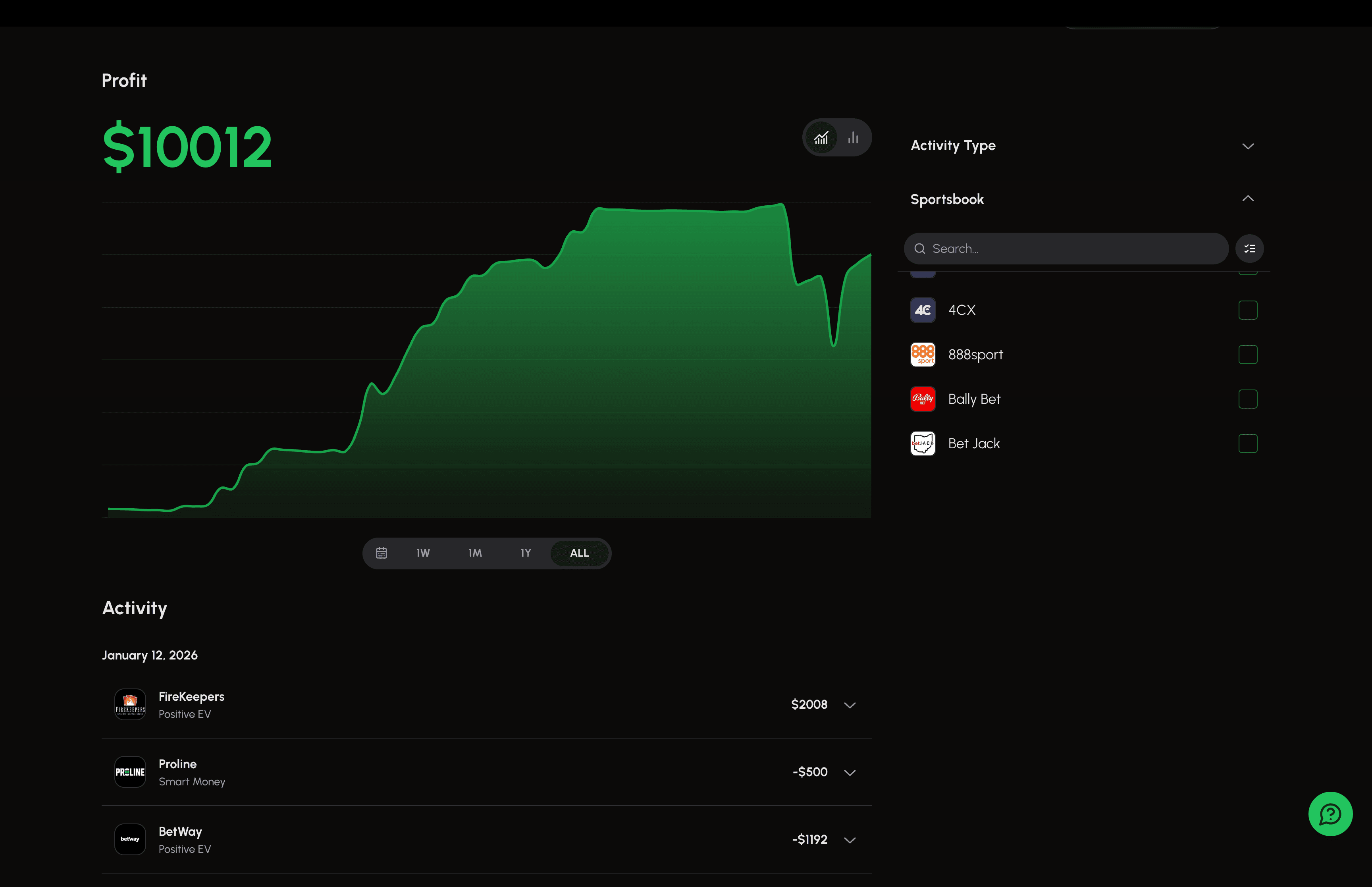Switch to the 1W time range
1372x887 pixels.
click(x=423, y=552)
